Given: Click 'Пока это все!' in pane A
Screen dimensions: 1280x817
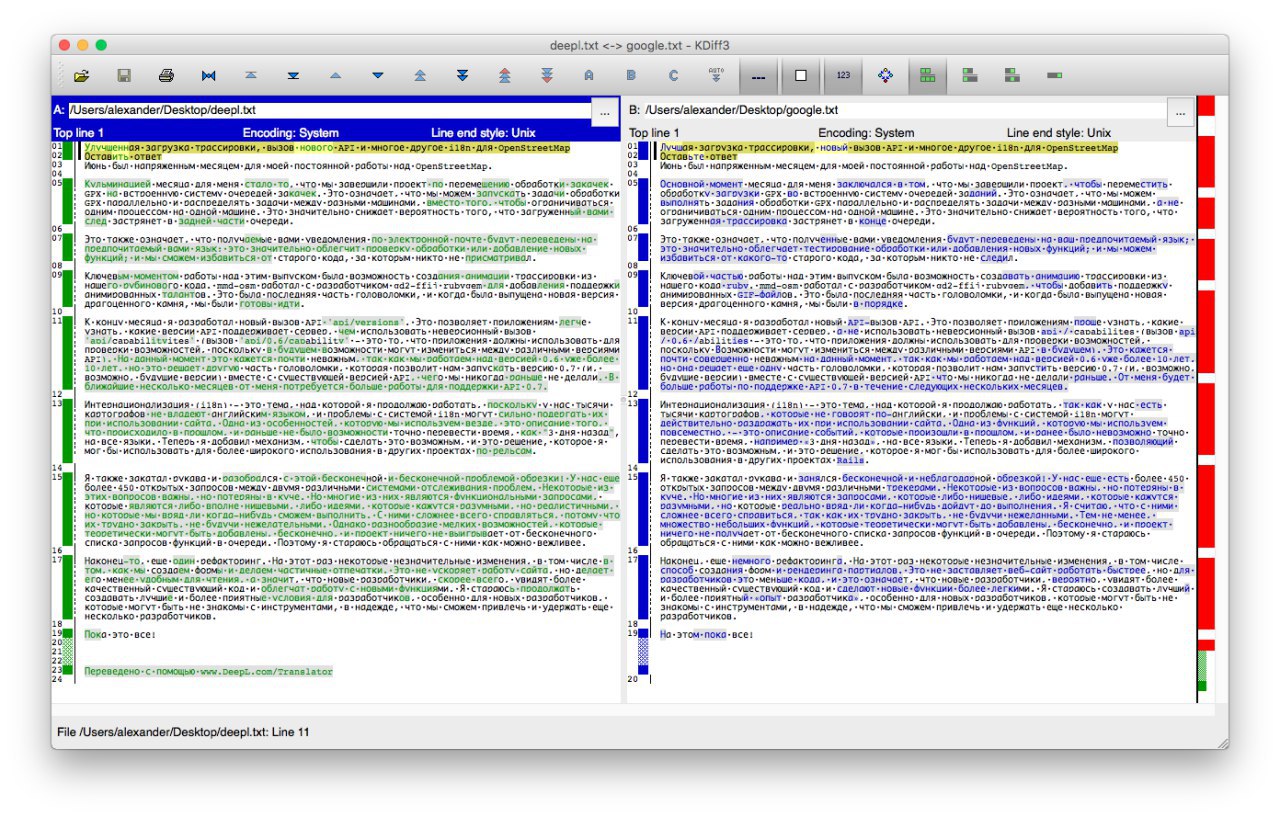Looking at the screenshot, I should click(x=120, y=634).
